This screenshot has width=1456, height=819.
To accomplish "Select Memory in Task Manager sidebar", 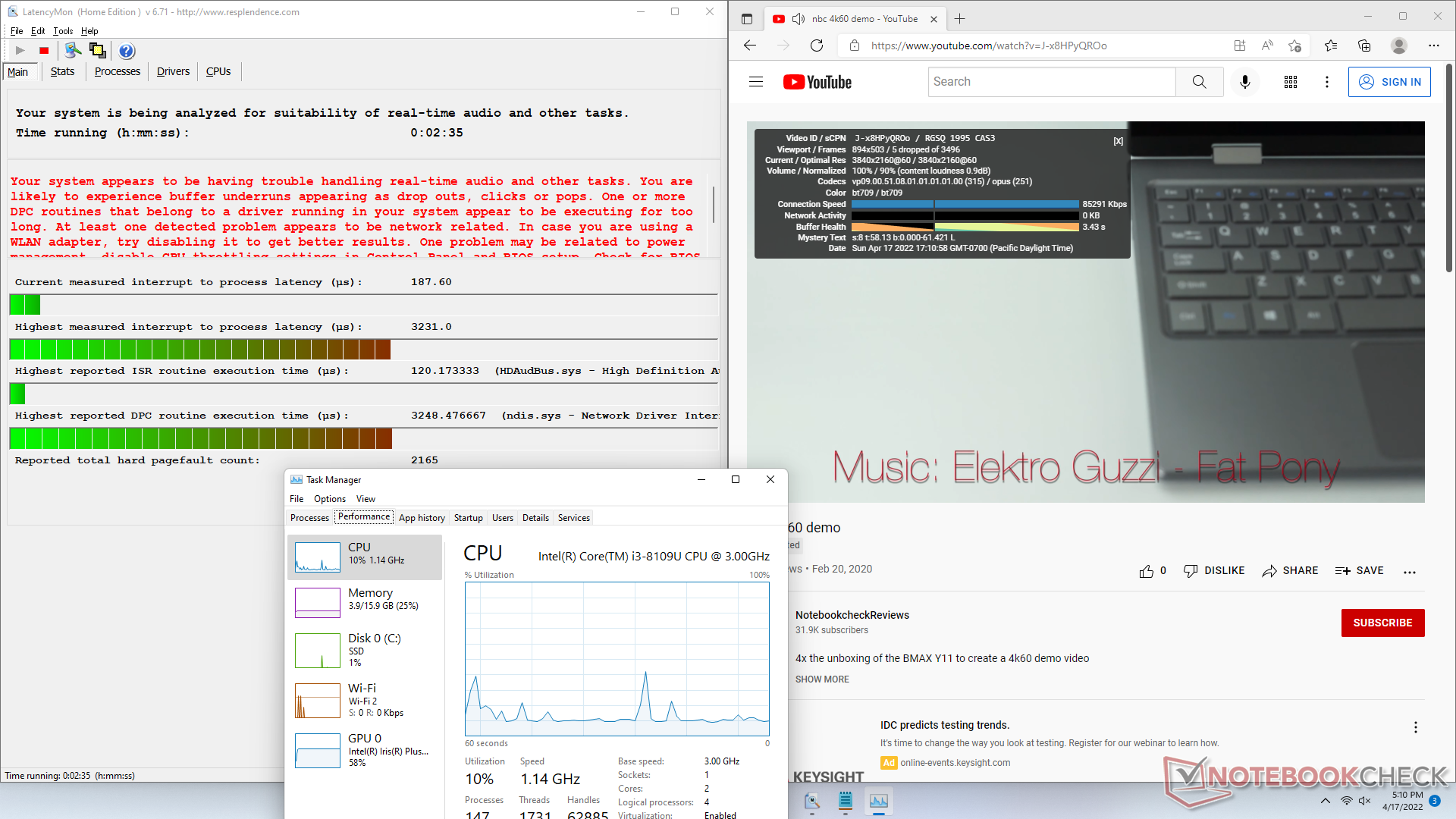I will [x=365, y=603].
